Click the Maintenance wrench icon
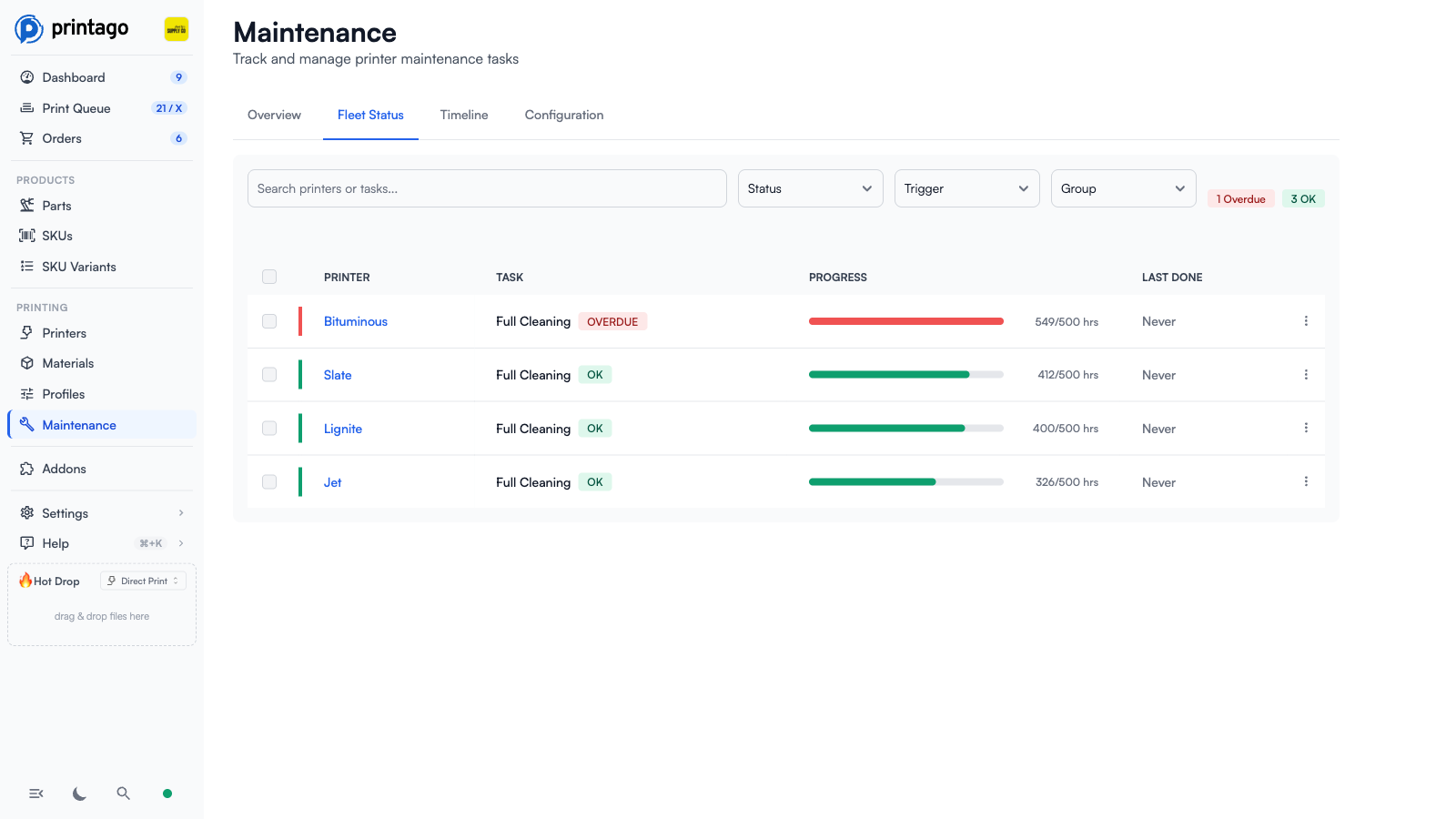 [x=27, y=424]
